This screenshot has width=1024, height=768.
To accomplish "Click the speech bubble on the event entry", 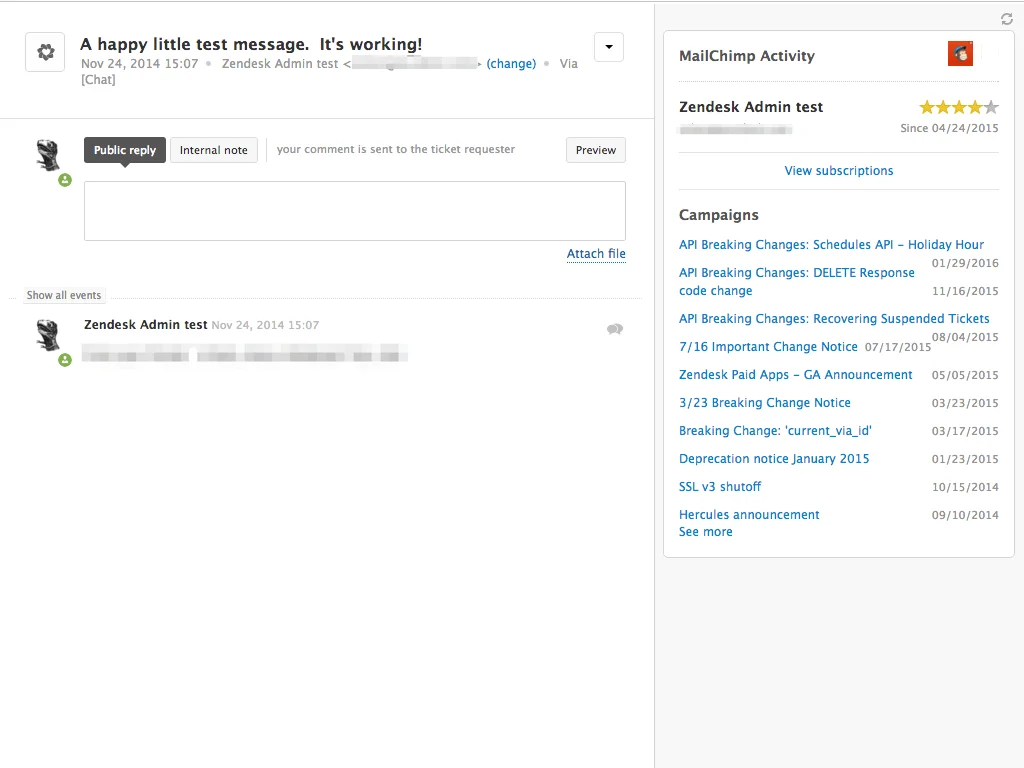I will tap(615, 329).
